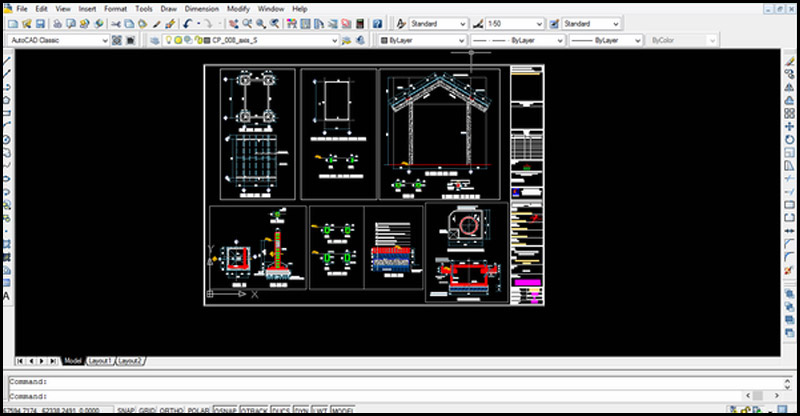Open the Format menu
The width and height of the screenshot is (800, 416).
115,9
